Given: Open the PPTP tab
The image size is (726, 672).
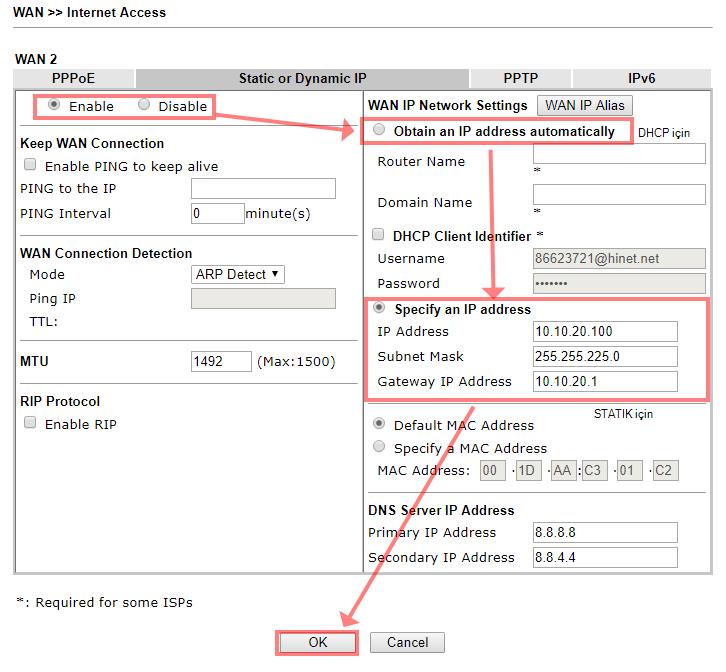Looking at the screenshot, I should click(x=519, y=79).
